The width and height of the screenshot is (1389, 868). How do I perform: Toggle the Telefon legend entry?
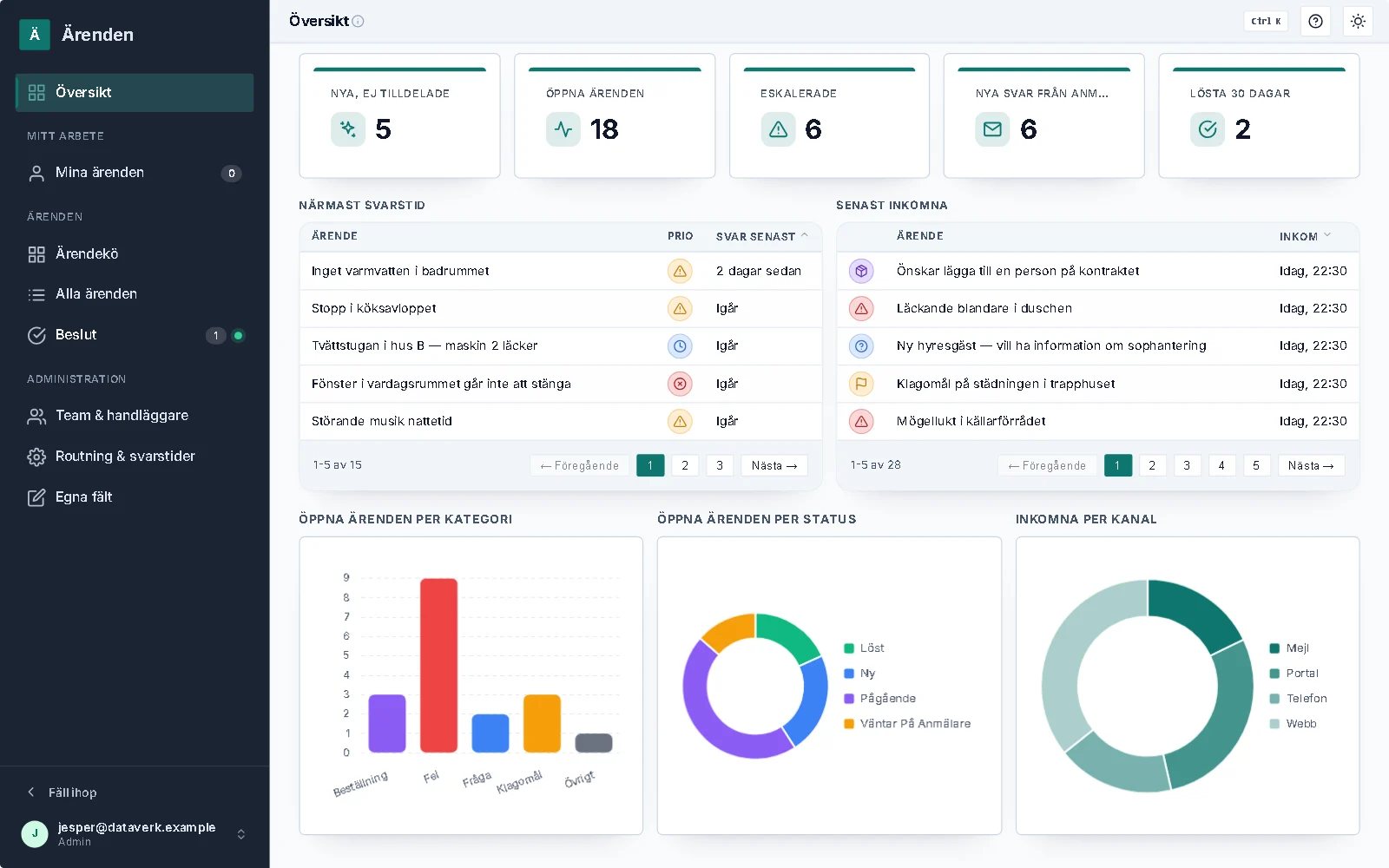[1298, 699]
